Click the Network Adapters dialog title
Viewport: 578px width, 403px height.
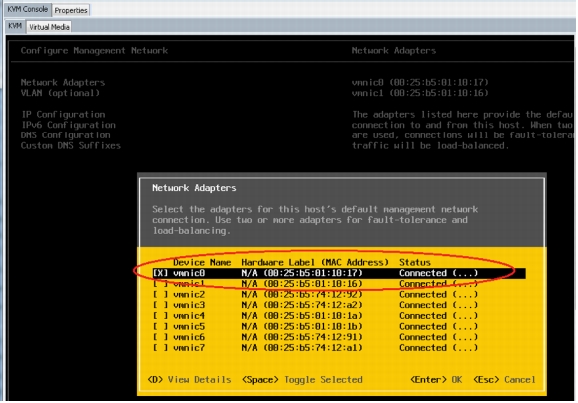194,188
